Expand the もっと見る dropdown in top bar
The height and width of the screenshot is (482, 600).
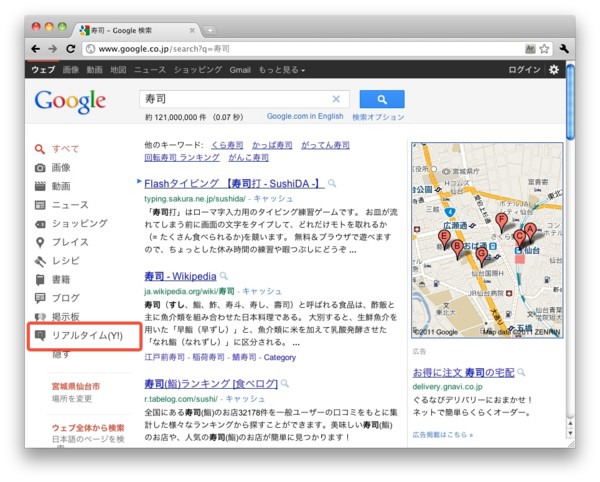(282, 70)
